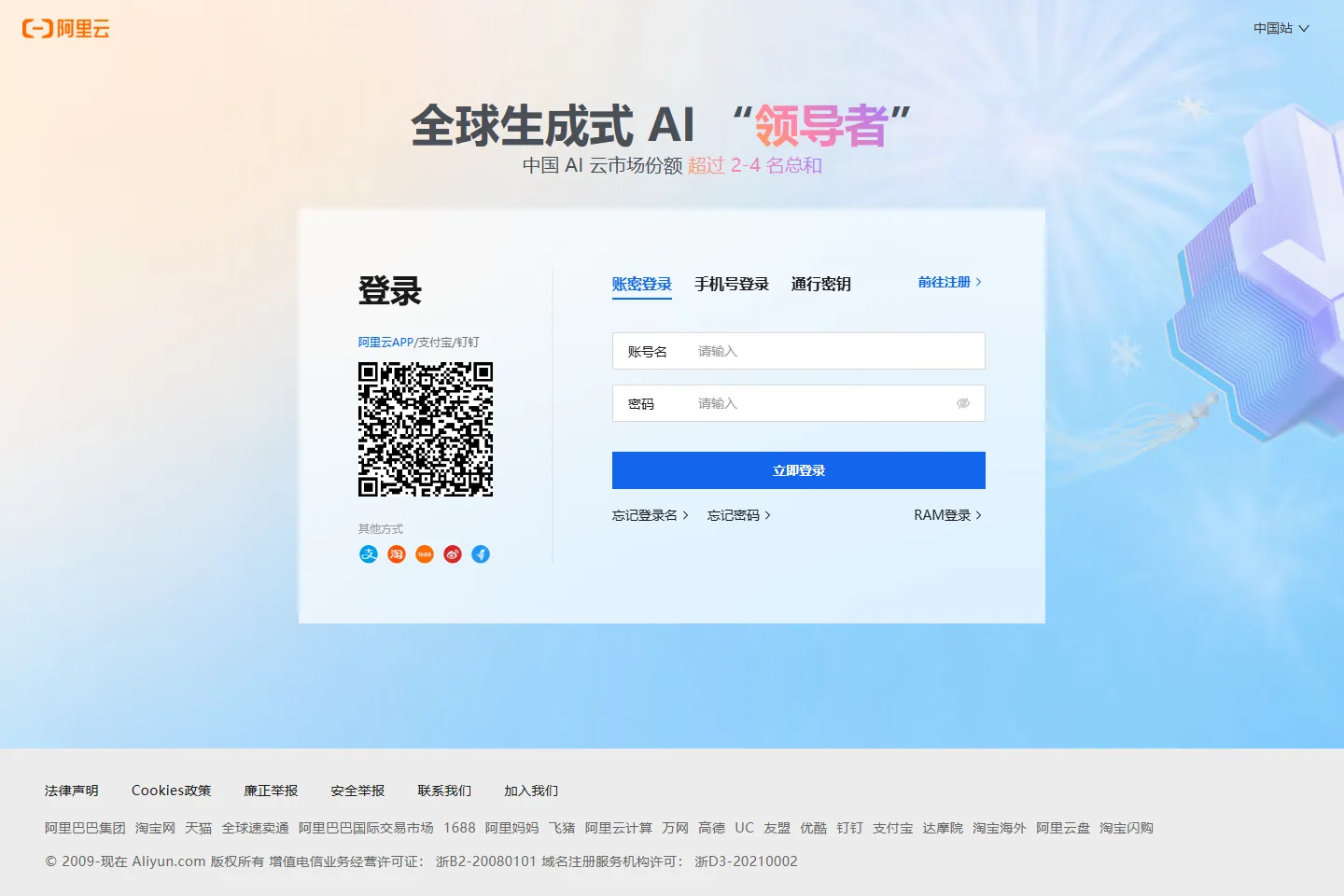
Task: Log in with the Taobao icon
Action: tap(397, 554)
